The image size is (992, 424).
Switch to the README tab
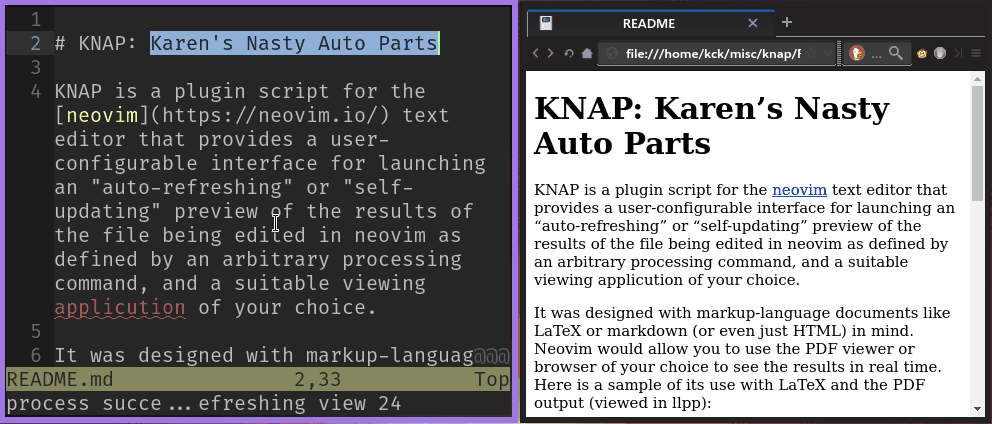[x=649, y=23]
